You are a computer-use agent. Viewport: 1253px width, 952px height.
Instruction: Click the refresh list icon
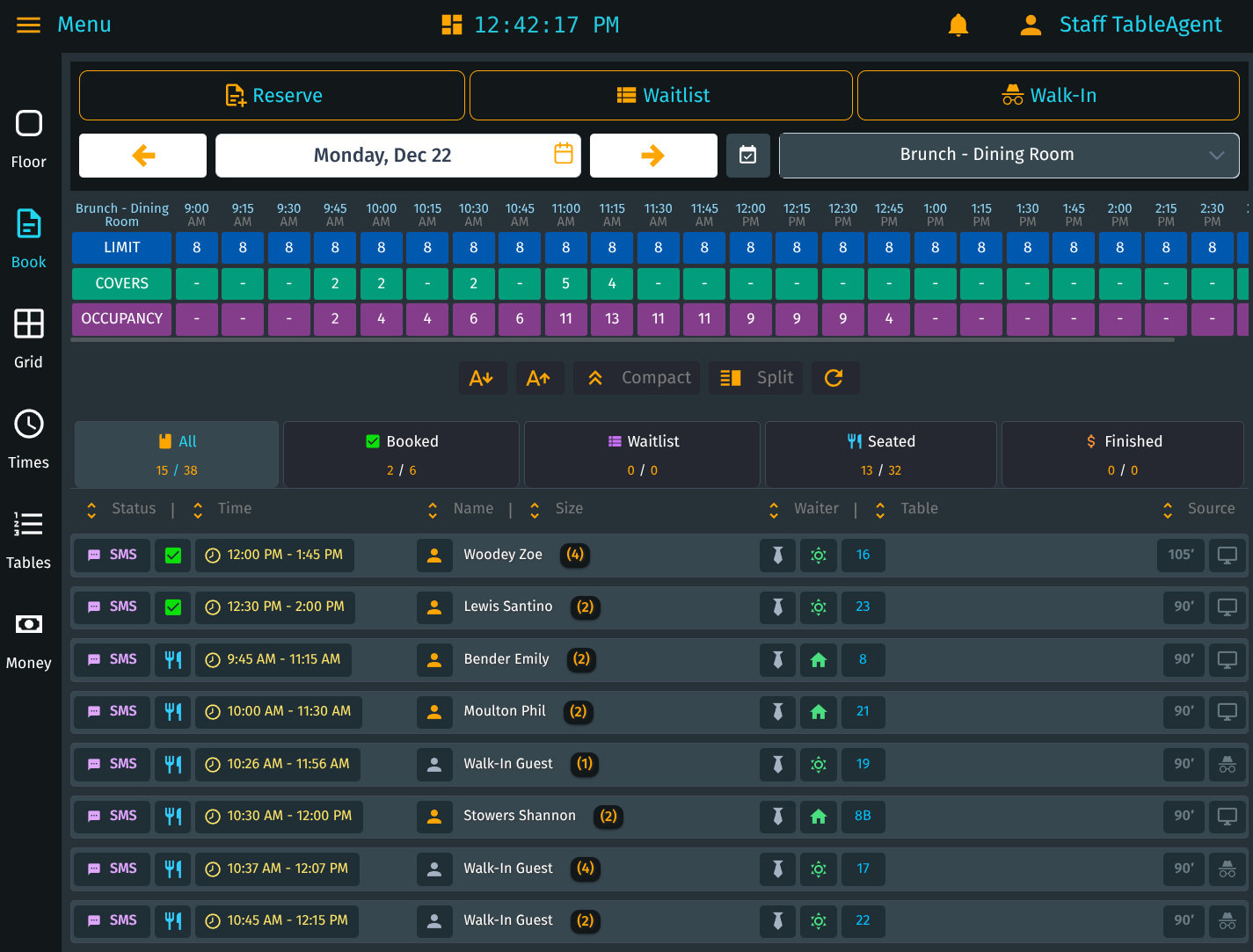point(834,378)
